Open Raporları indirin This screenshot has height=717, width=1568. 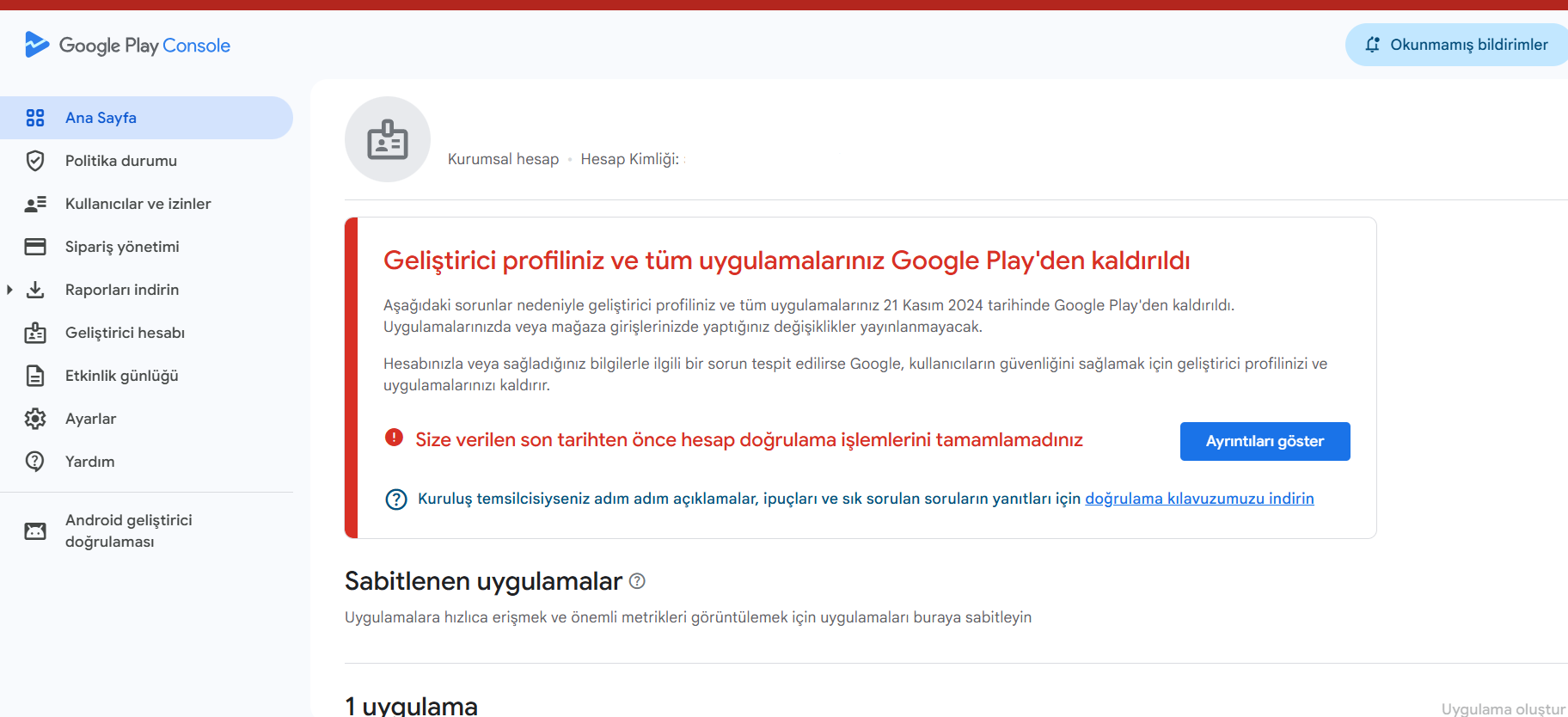(x=146, y=290)
